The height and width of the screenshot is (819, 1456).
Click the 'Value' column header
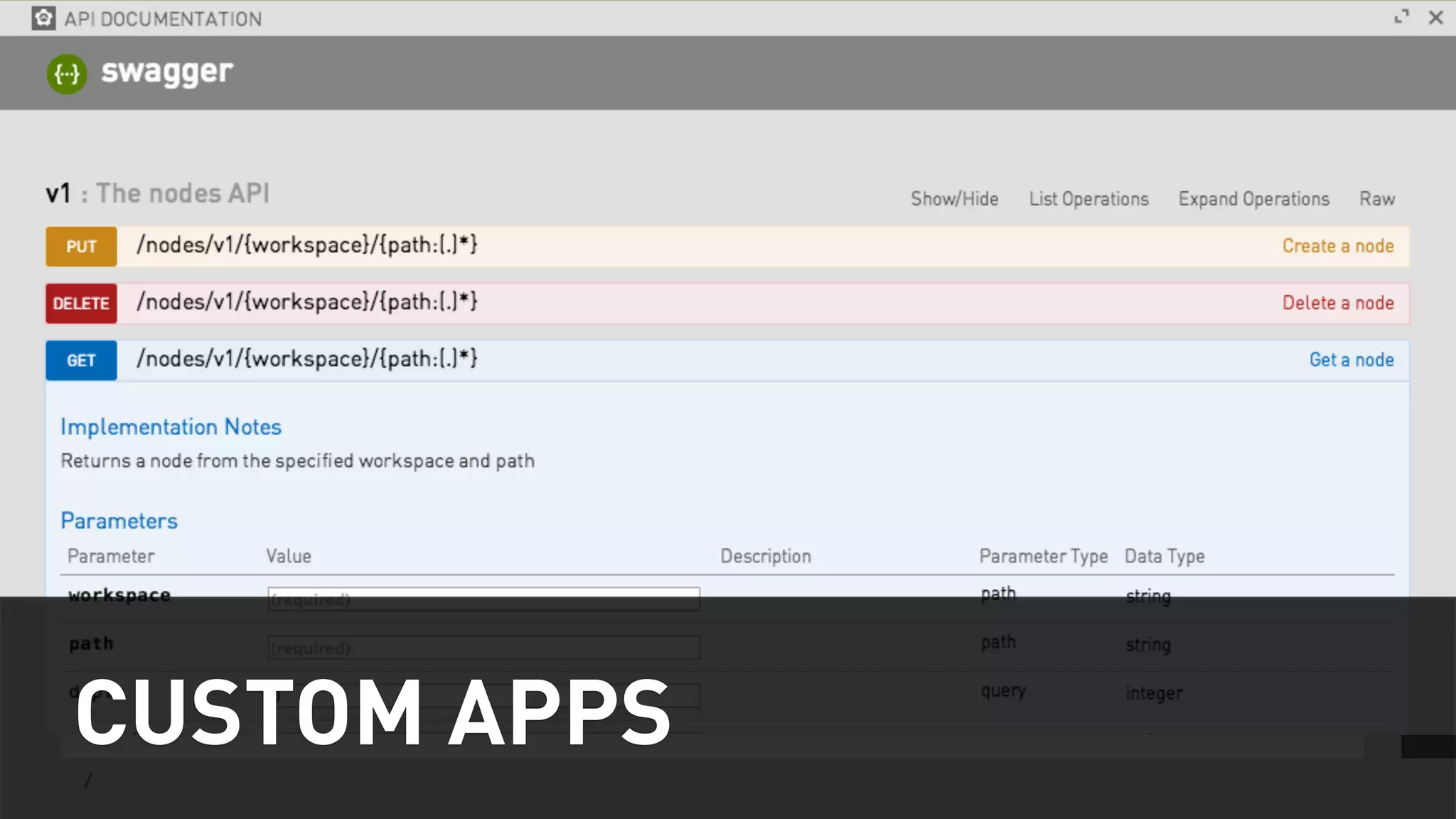pos(289,557)
